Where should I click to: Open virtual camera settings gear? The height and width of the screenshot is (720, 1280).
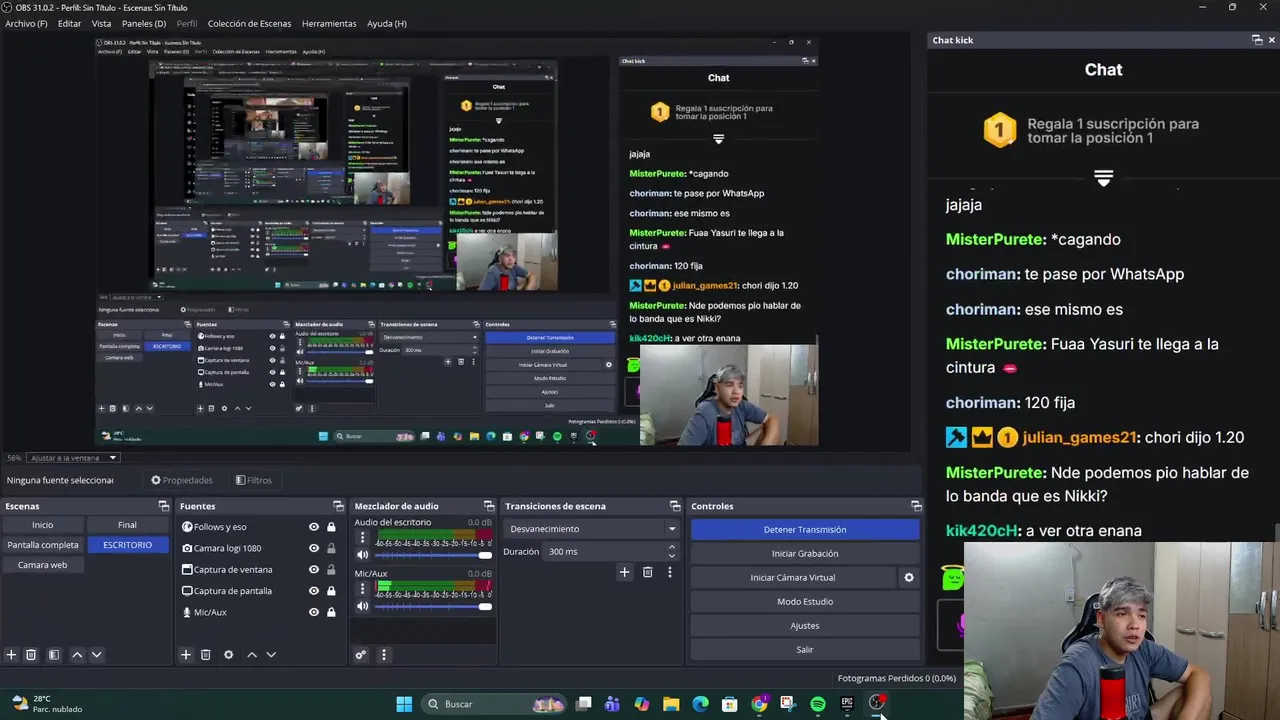[909, 577]
